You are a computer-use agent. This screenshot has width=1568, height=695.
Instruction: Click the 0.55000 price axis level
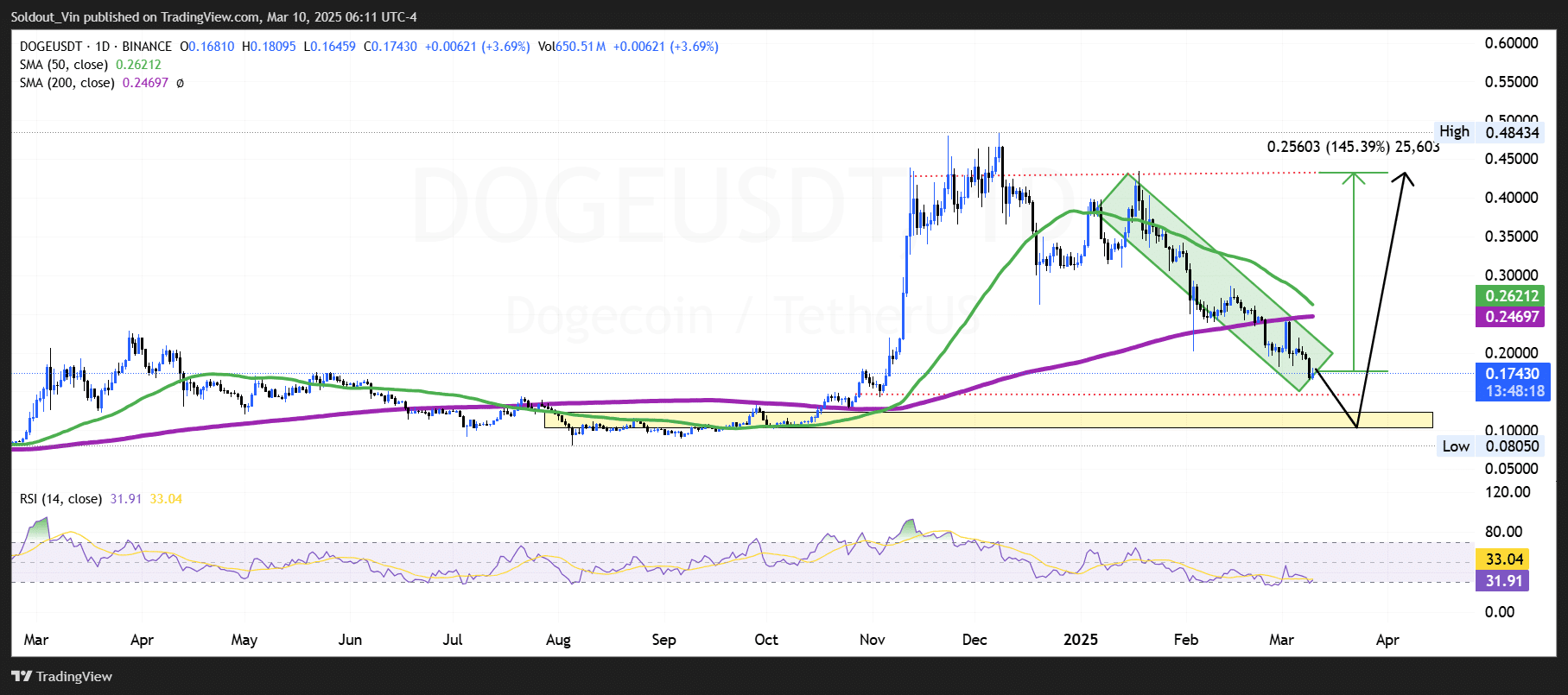click(1511, 82)
